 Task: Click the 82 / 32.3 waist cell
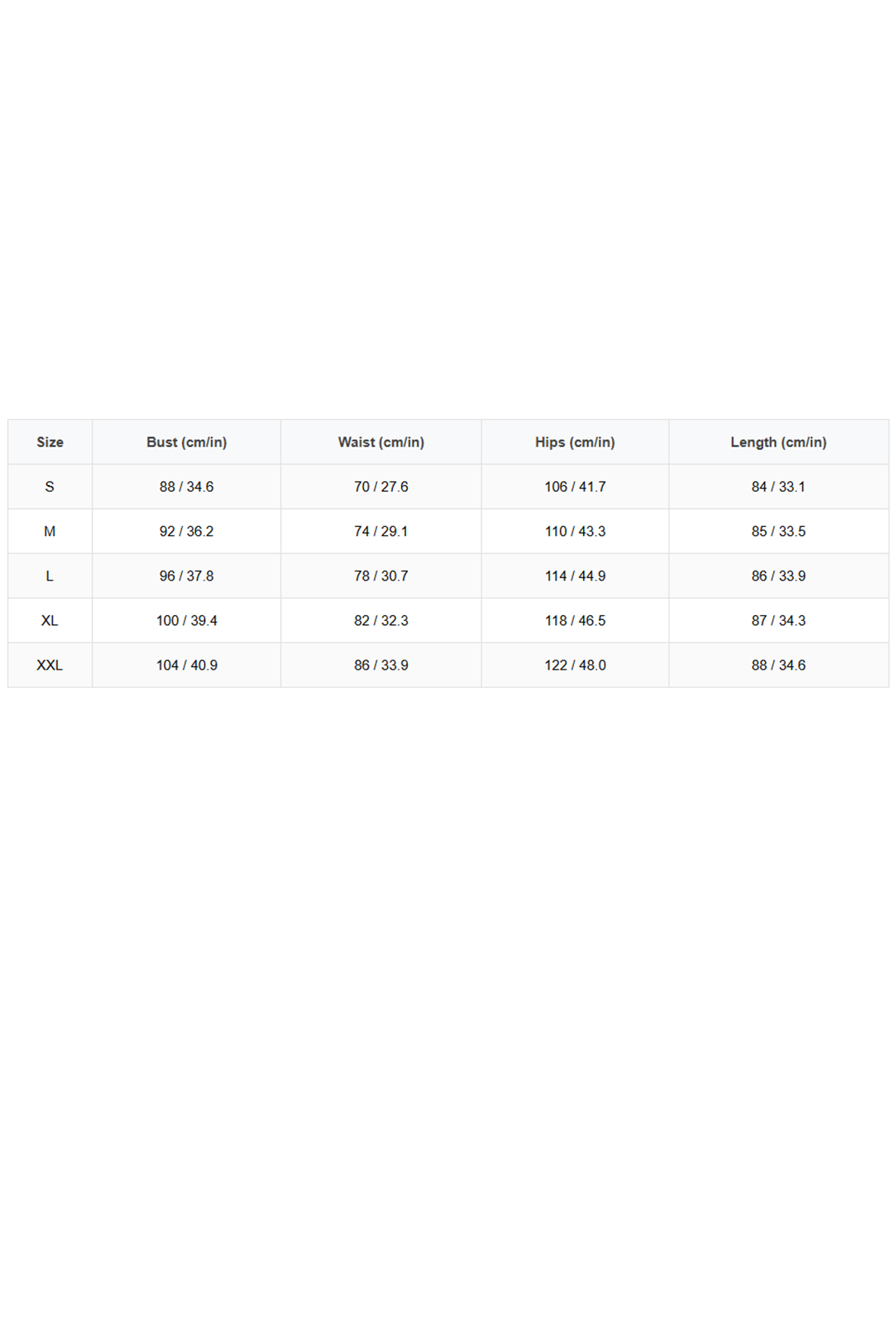381,620
